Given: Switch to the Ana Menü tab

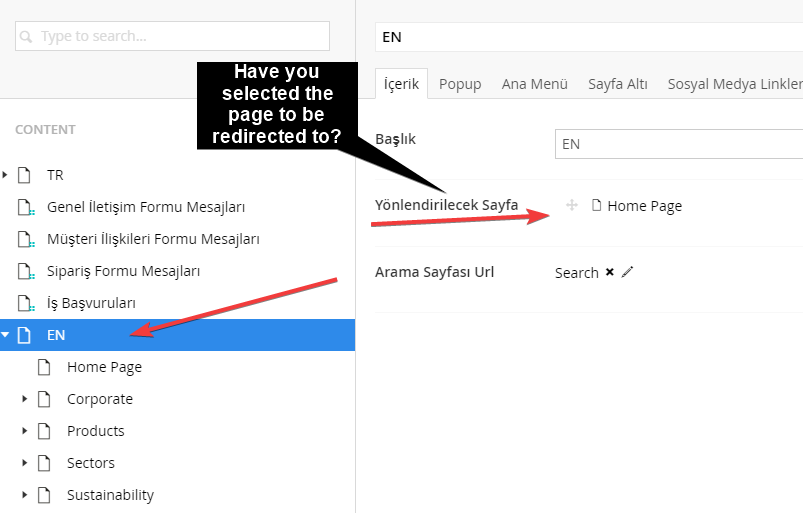Looking at the screenshot, I should point(535,83).
